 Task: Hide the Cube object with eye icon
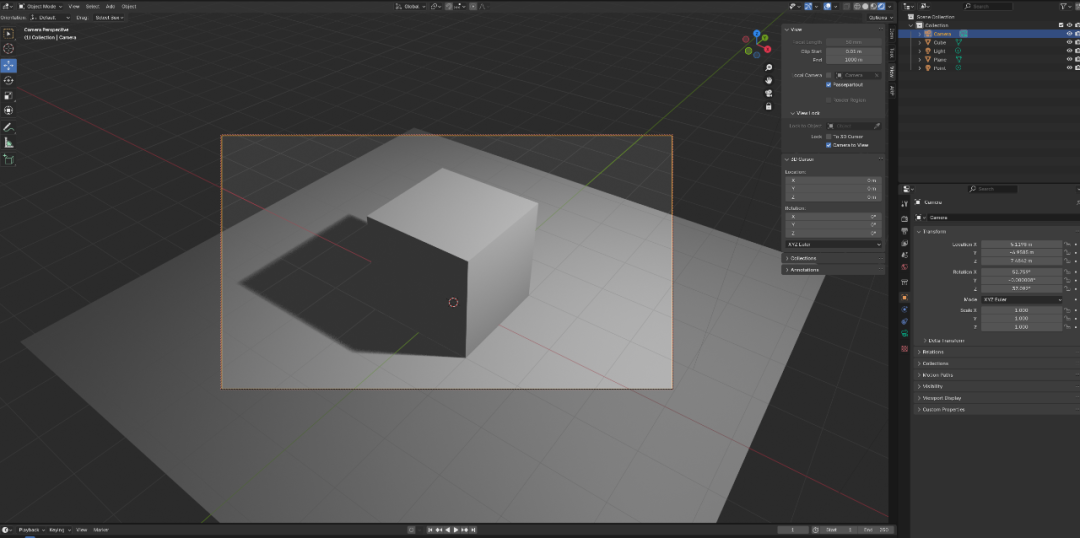pos(1070,42)
